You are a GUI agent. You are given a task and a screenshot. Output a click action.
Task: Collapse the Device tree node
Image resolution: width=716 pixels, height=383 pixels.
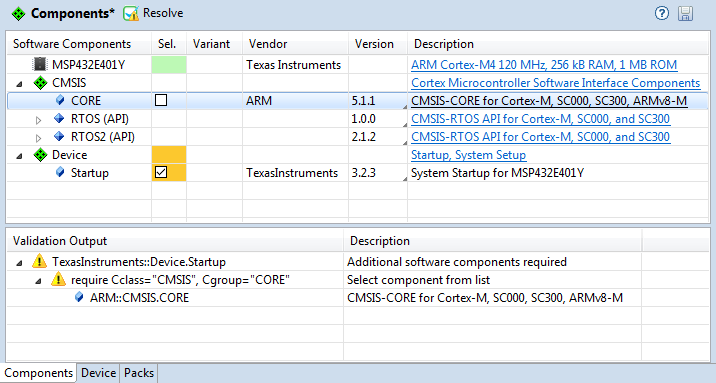pyautogui.click(x=19, y=156)
